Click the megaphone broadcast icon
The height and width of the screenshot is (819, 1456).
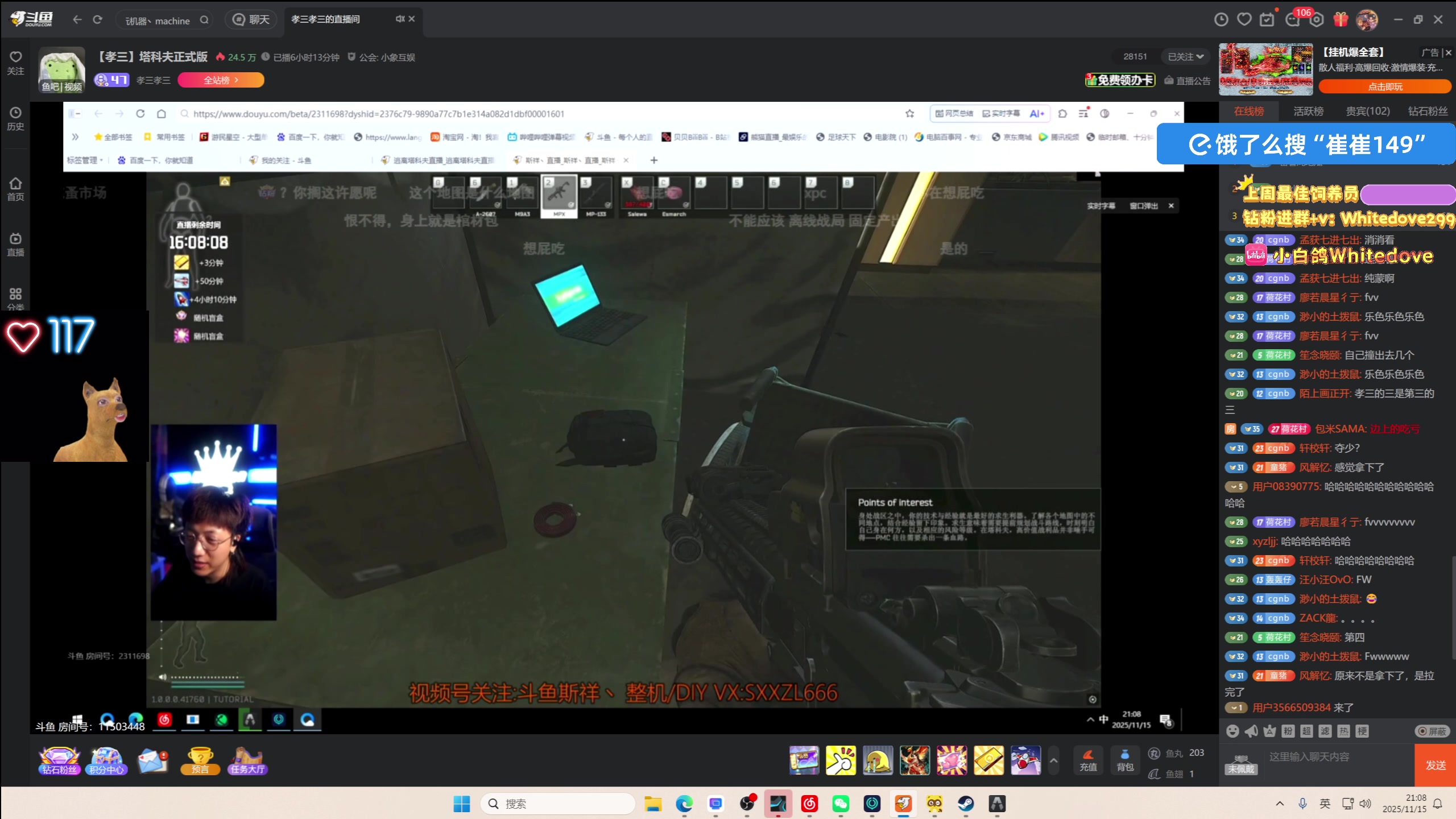pos(1251,731)
